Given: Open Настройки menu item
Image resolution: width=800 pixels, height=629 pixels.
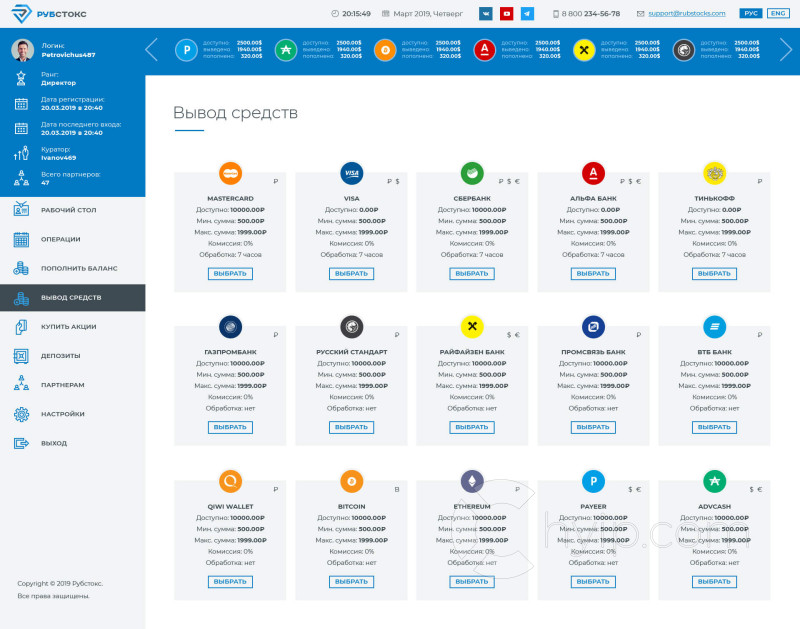Looking at the screenshot, I should pyautogui.click(x=72, y=414).
